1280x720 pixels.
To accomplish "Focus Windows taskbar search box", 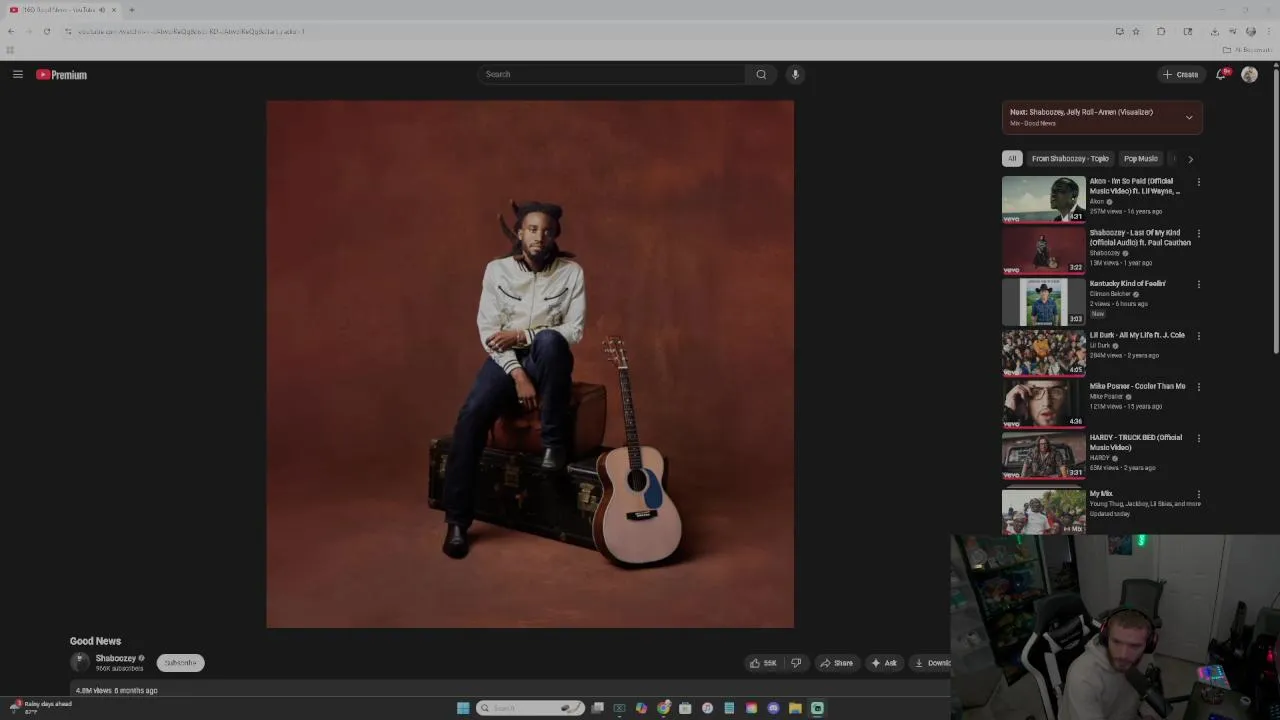I will 530,708.
